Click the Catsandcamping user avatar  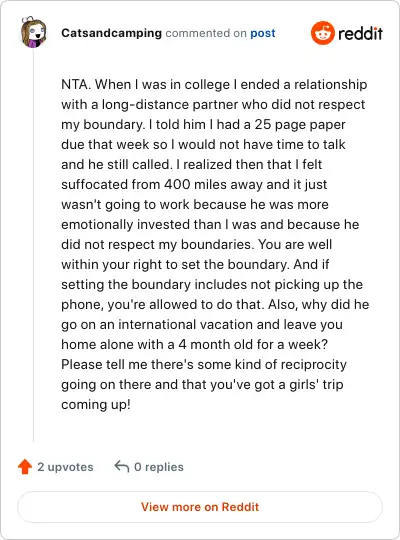point(33,32)
